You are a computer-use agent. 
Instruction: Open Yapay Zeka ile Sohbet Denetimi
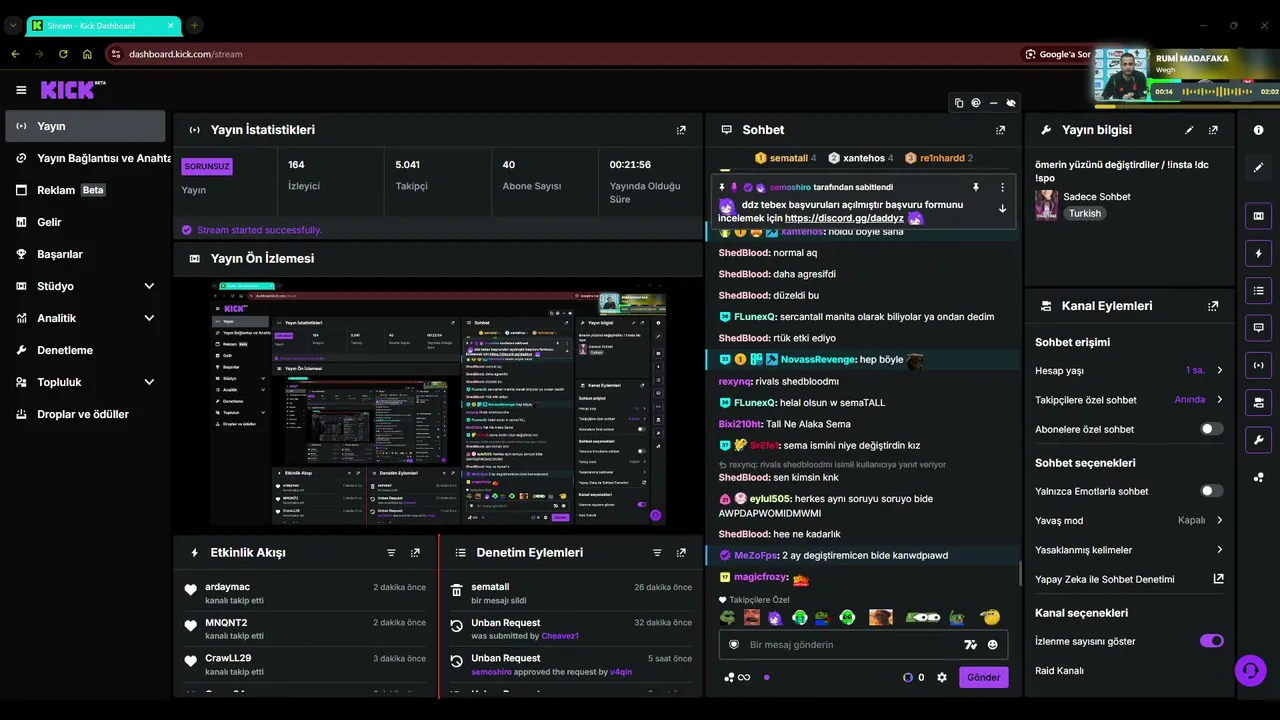point(1129,579)
